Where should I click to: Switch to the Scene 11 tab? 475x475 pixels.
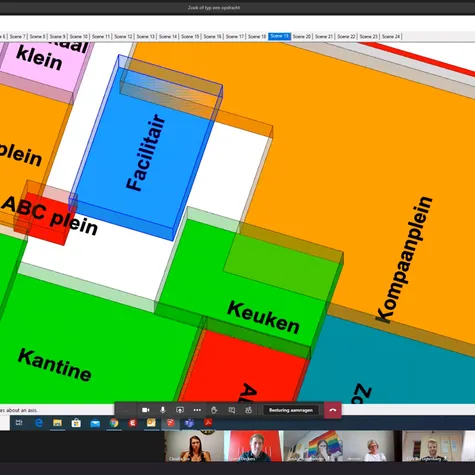101,36
